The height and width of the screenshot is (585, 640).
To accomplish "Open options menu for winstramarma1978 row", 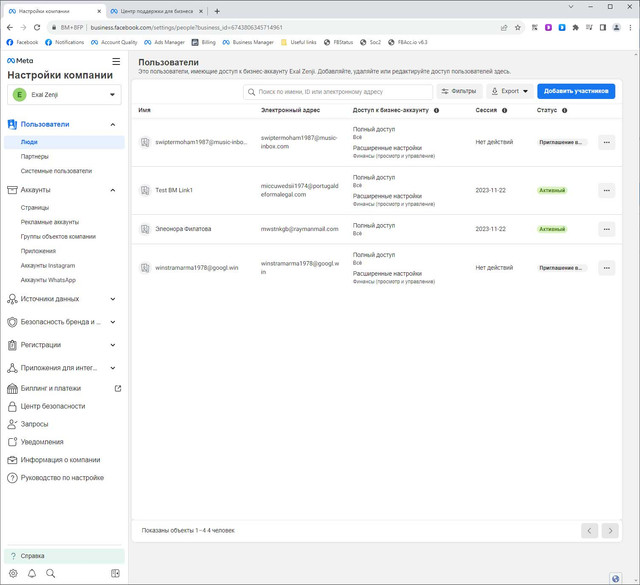I will (x=607, y=268).
